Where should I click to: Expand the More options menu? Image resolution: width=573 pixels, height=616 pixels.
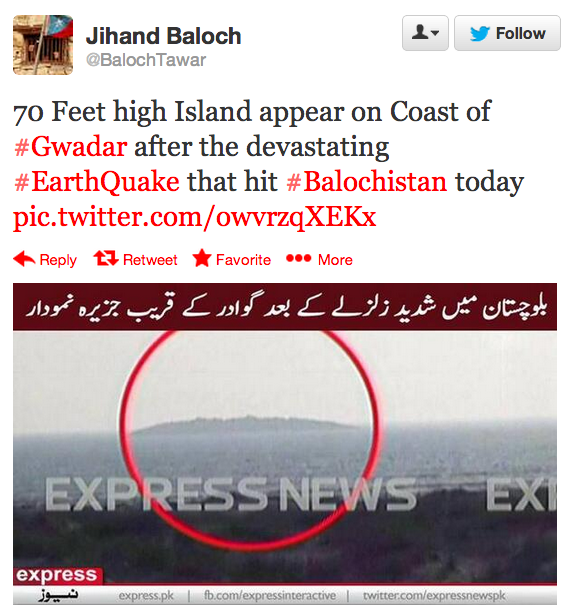[x=319, y=259]
